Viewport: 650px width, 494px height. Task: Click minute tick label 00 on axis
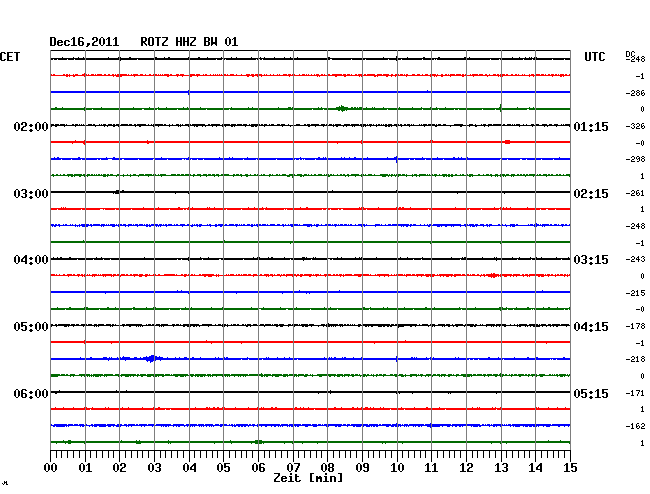tap(50, 468)
